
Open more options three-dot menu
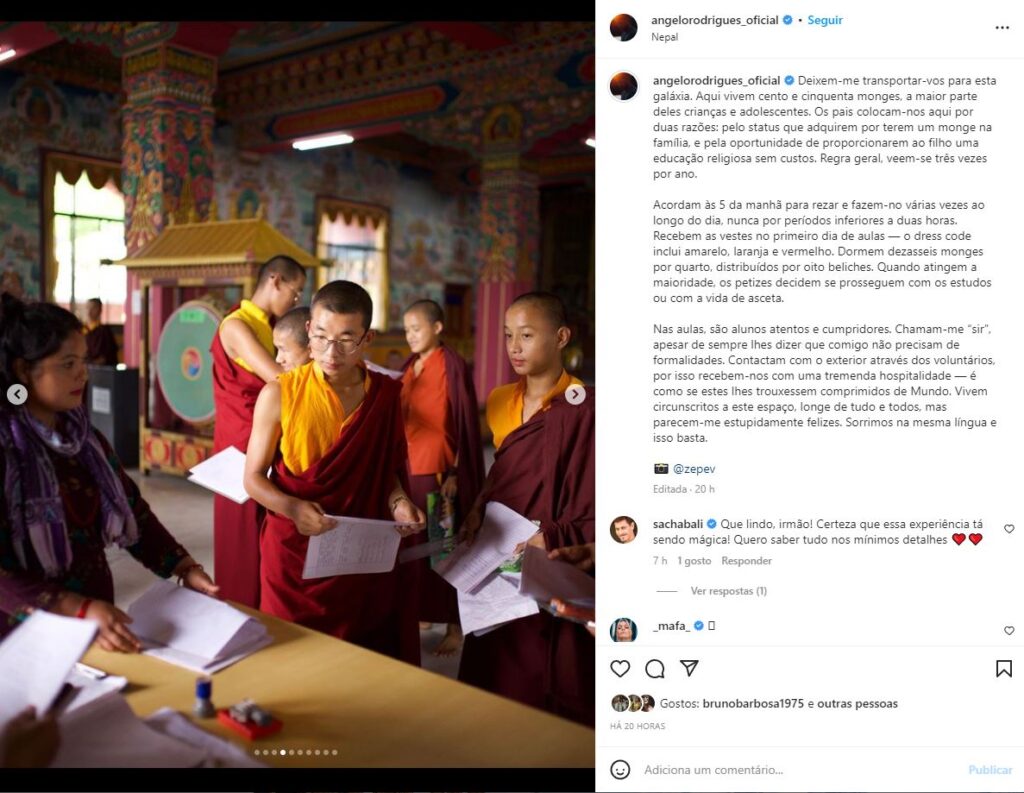1002,28
